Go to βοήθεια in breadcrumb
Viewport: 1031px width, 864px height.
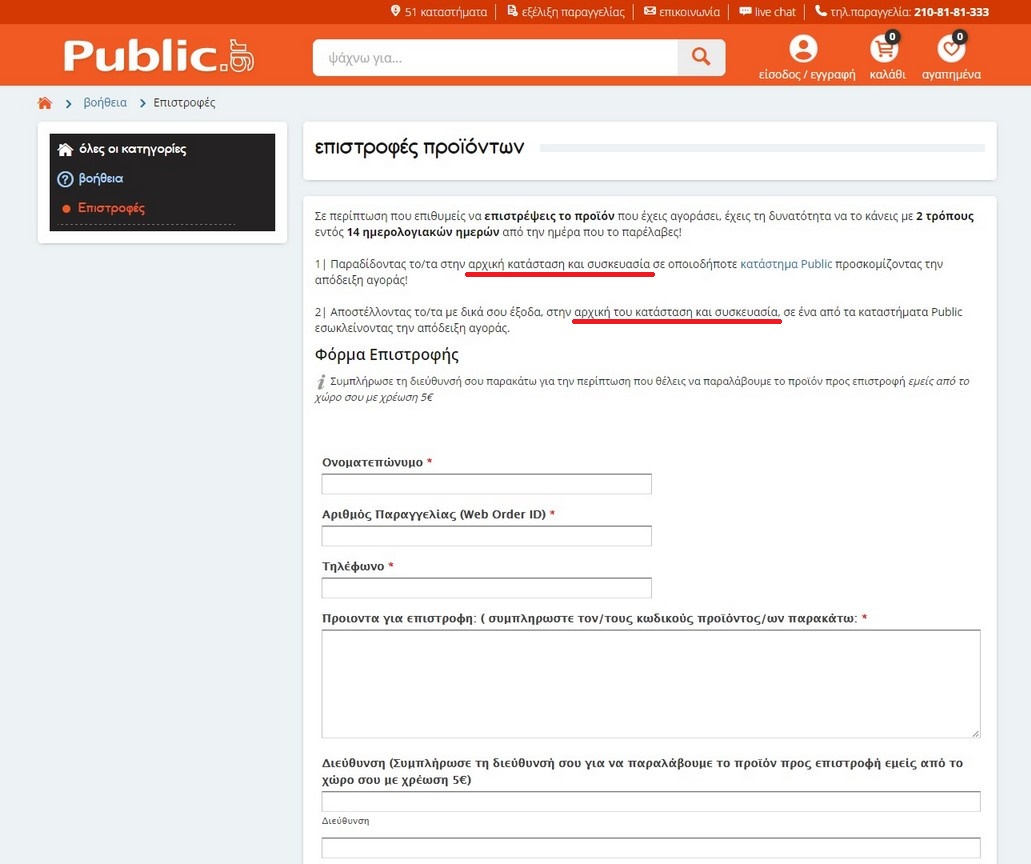[x=105, y=103]
